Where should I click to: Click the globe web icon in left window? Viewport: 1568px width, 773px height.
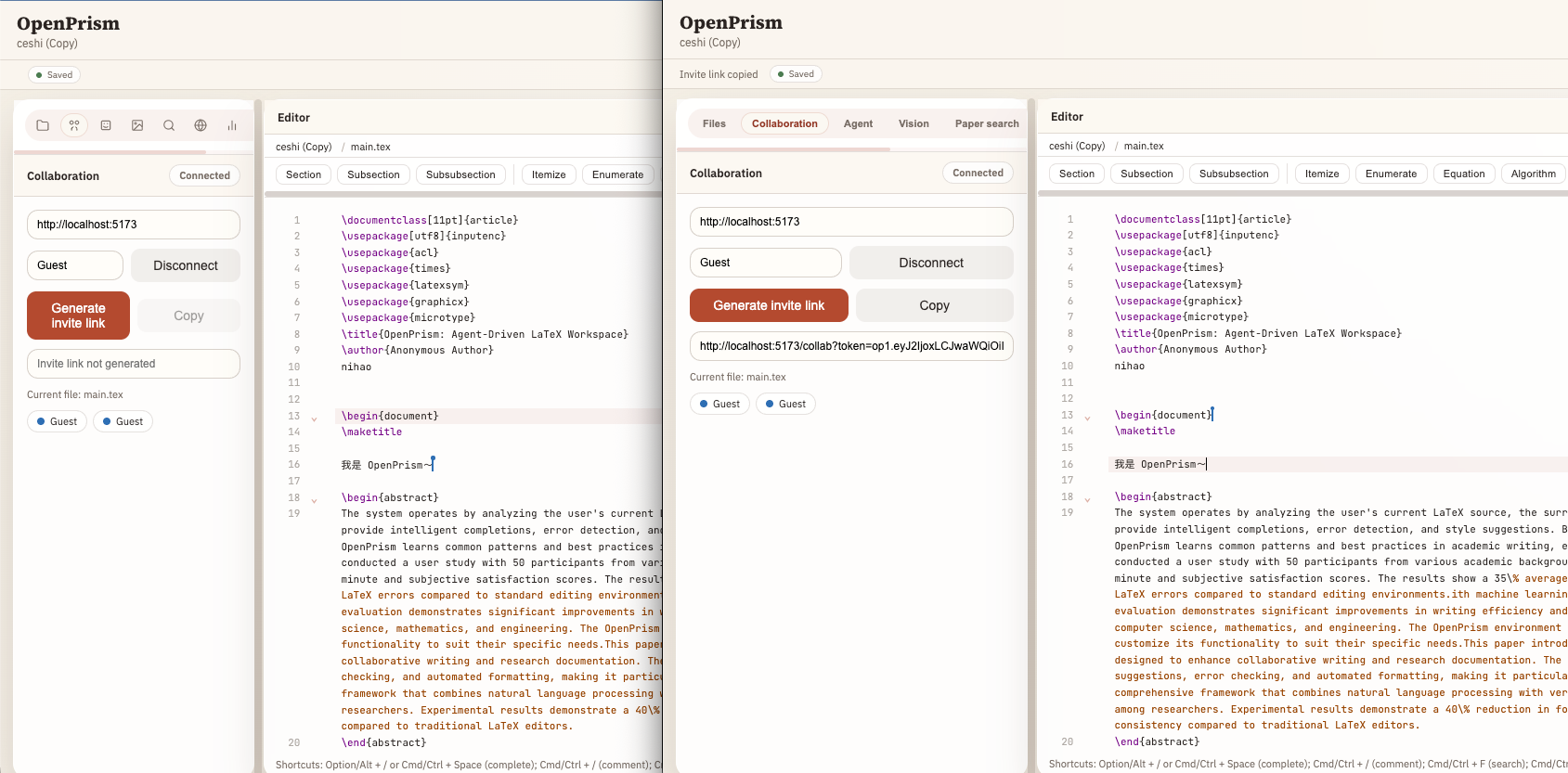coord(201,125)
